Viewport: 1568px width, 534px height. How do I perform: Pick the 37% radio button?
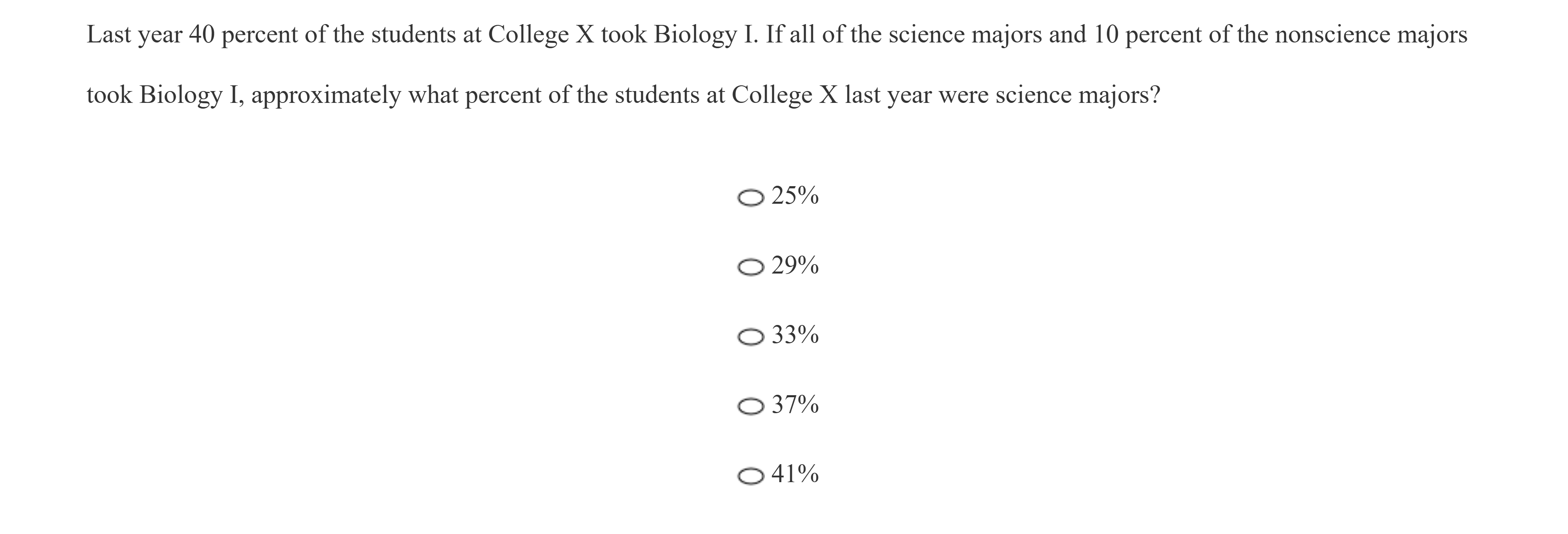click(750, 406)
